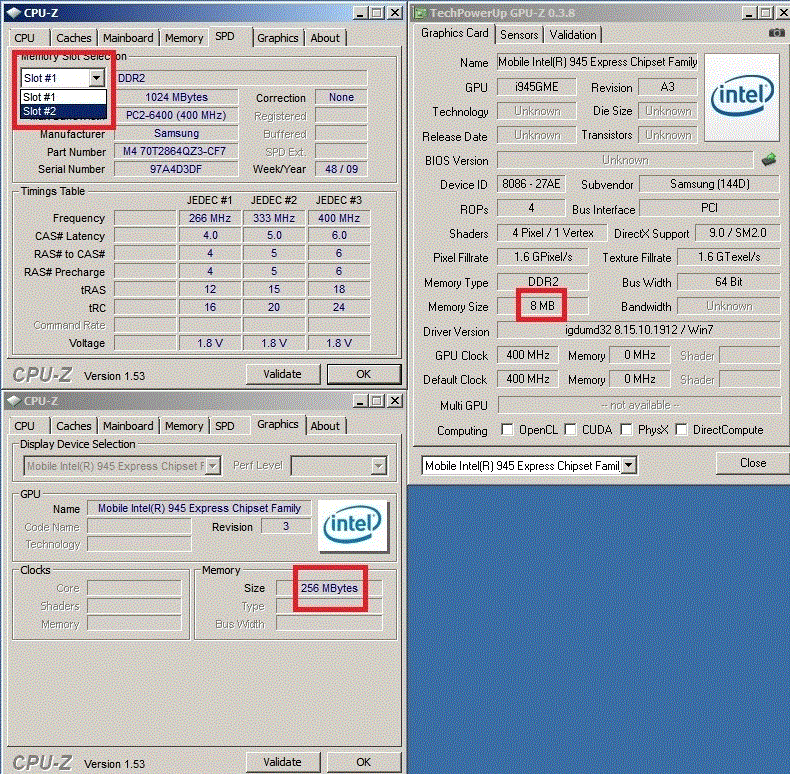The height and width of the screenshot is (774, 790).
Task: Click Validate in the bottom CPU-Z window
Action: click(x=282, y=762)
